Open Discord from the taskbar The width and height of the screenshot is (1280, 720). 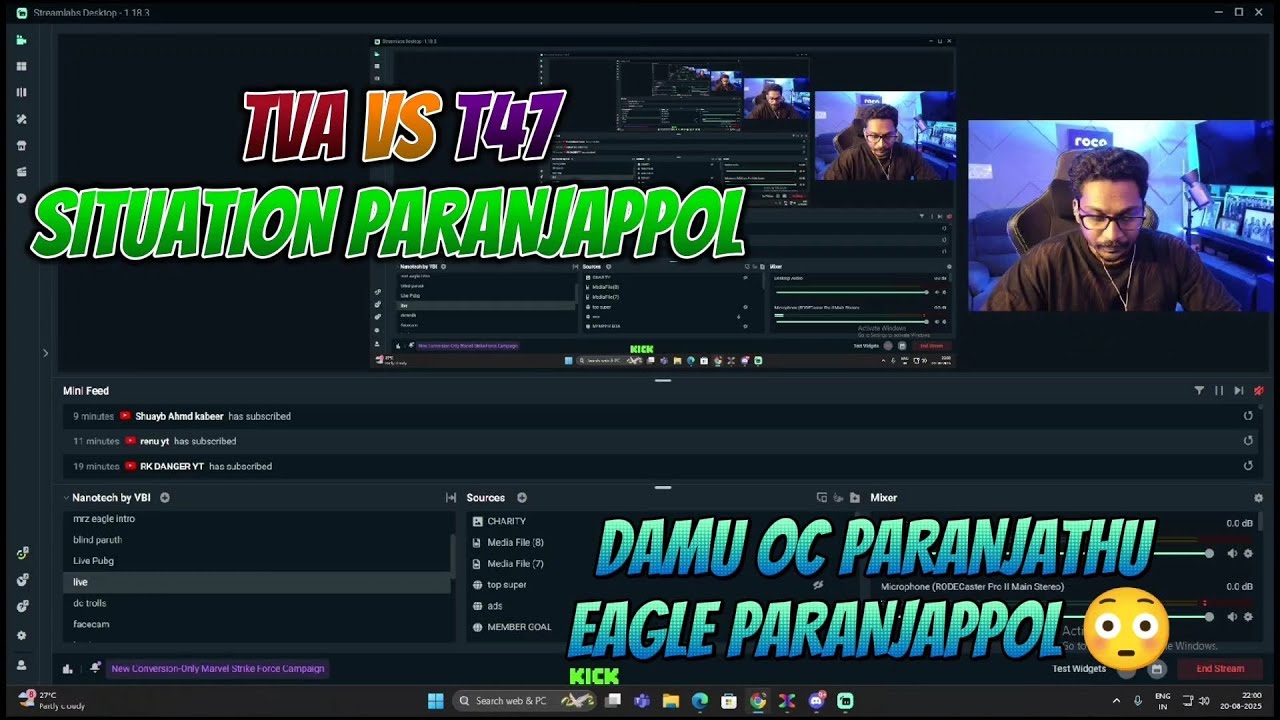[816, 701]
